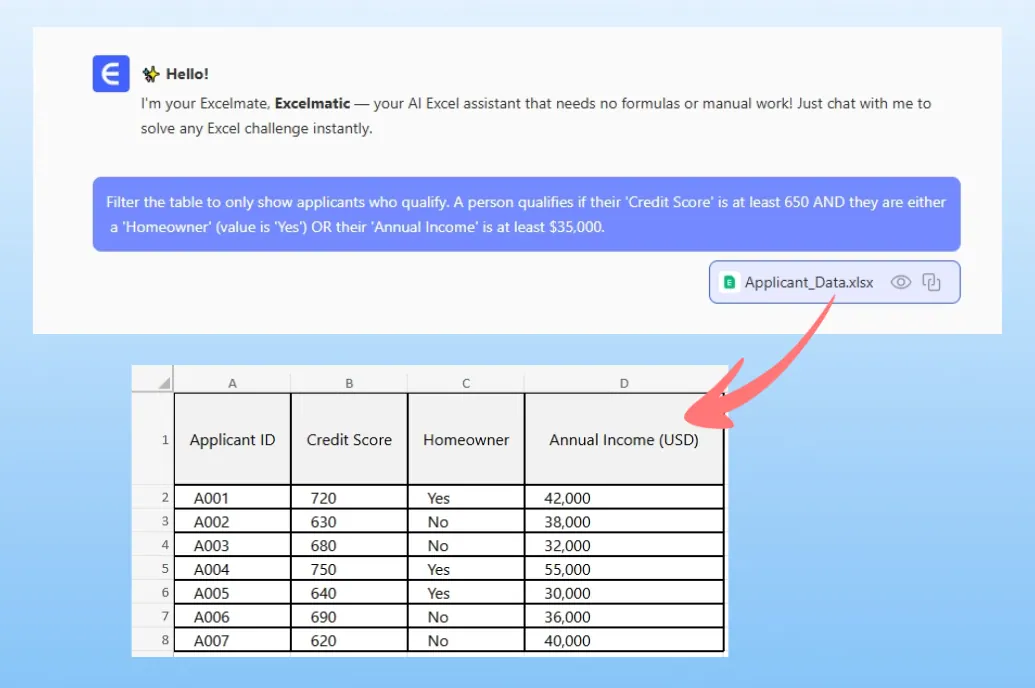Click the Applicant ID header cell
The width and height of the screenshot is (1035, 688).
(232, 440)
